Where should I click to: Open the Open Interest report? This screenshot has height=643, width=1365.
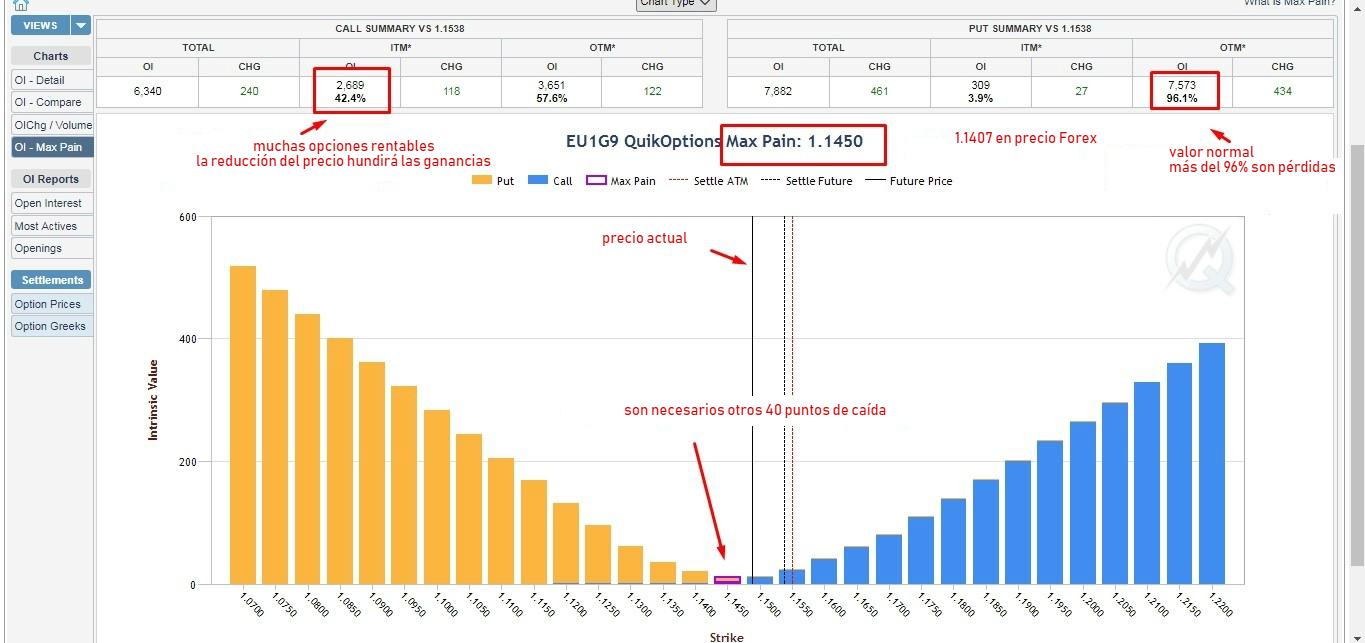point(52,203)
